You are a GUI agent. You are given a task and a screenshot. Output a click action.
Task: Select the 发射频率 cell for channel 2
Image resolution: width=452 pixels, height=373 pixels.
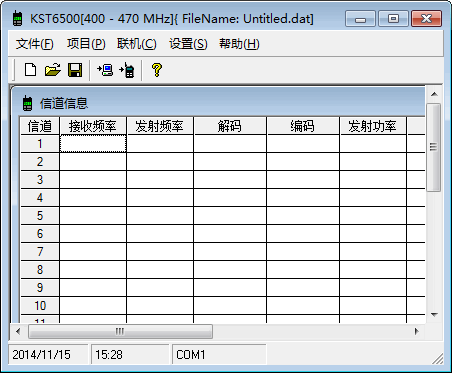tap(160, 162)
